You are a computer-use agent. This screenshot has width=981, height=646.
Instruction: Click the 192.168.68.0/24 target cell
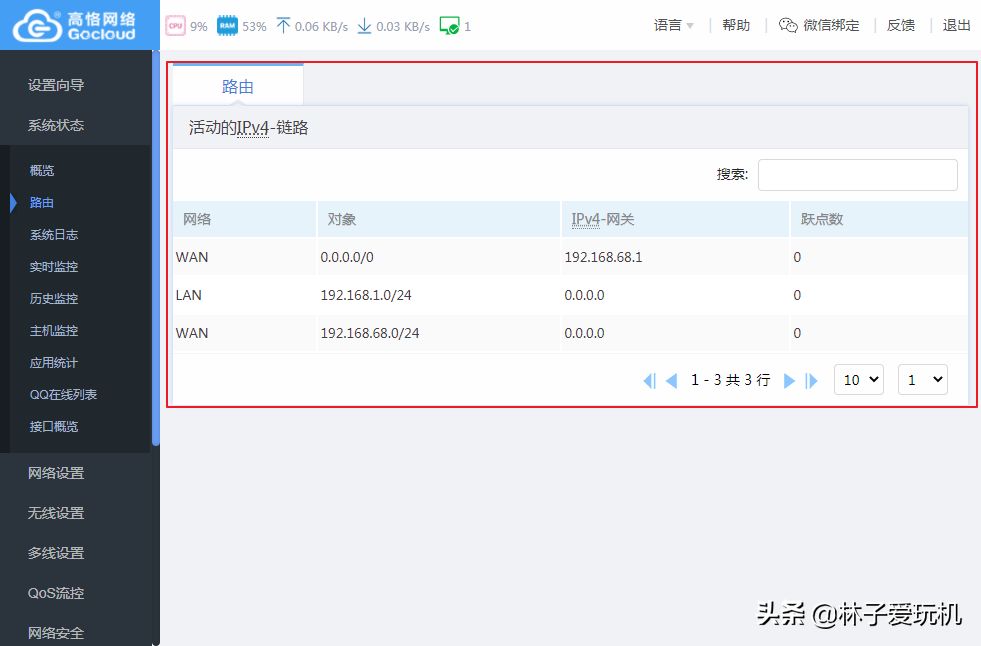click(x=370, y=333)
